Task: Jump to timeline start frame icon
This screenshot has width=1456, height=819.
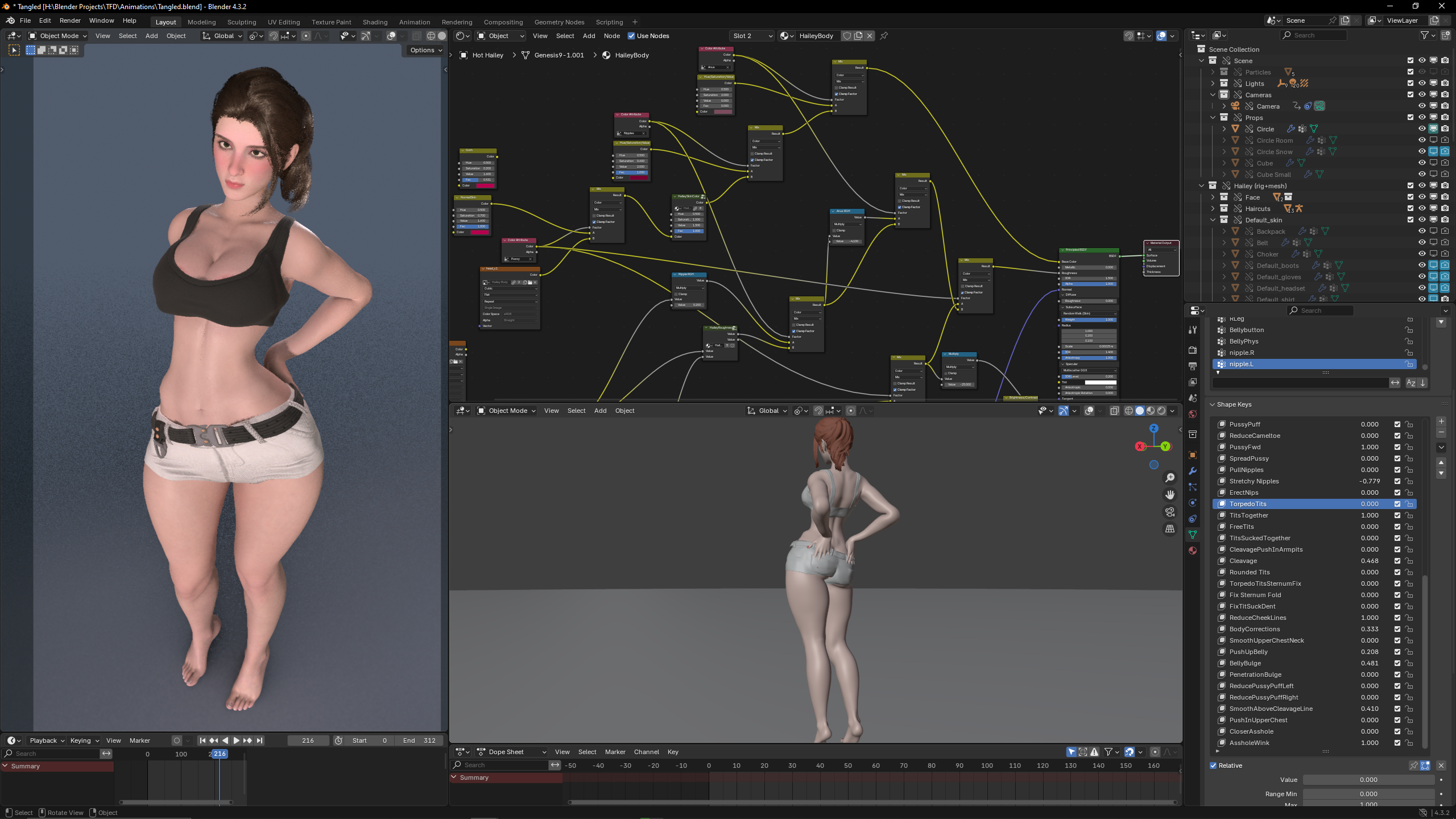Action: pos(202,741)
